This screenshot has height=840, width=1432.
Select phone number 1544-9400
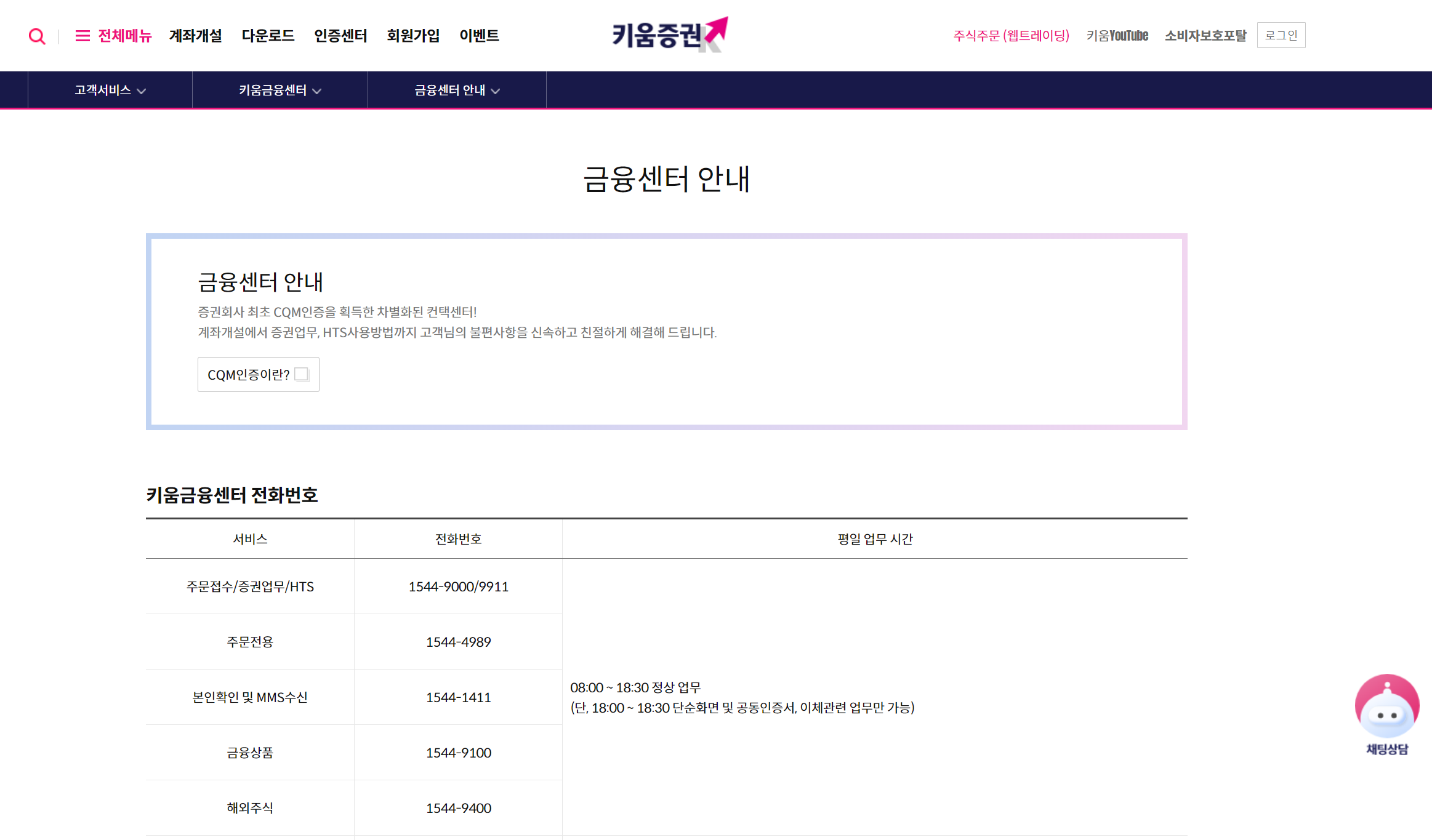(458, 808)
